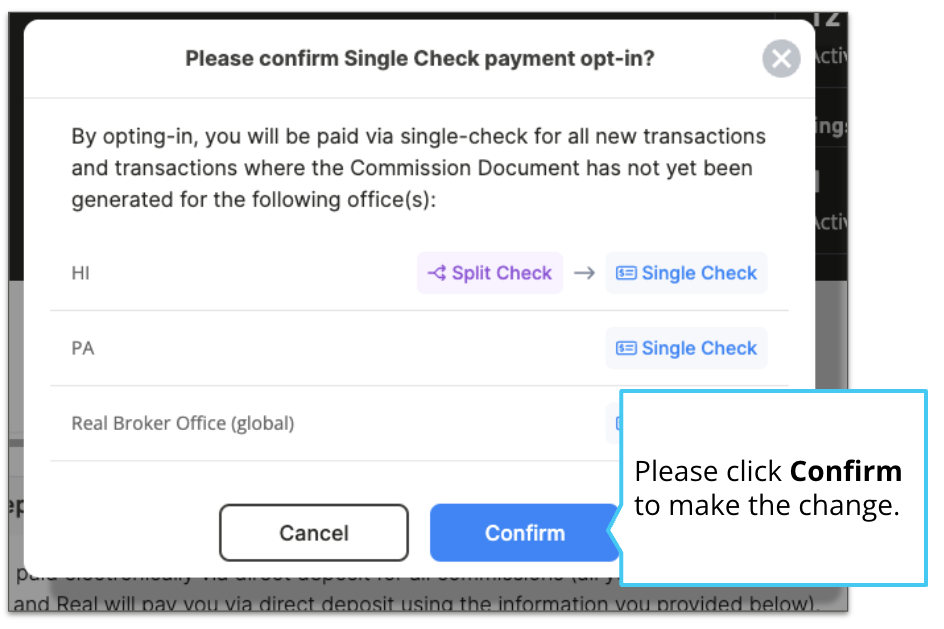
Task: Click the Single Check card icon in the HI row
Action: 626,273
